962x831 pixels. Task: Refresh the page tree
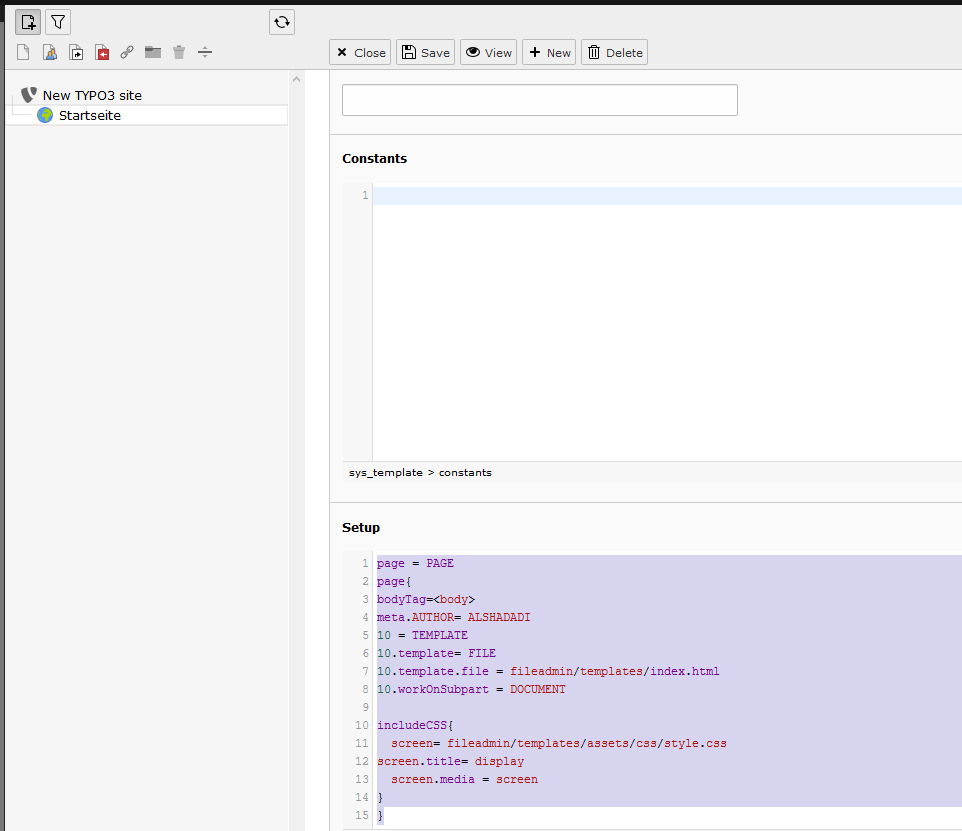(282, 23)
